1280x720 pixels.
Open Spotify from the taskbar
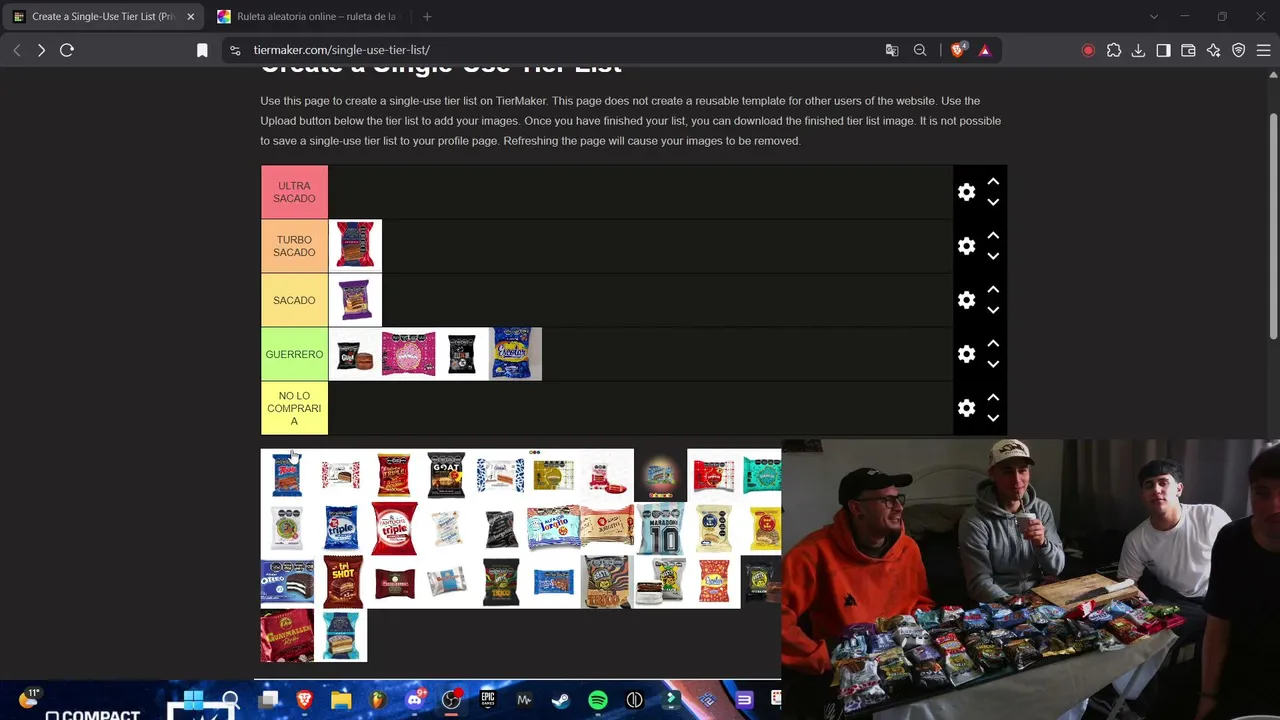(598, 700)
